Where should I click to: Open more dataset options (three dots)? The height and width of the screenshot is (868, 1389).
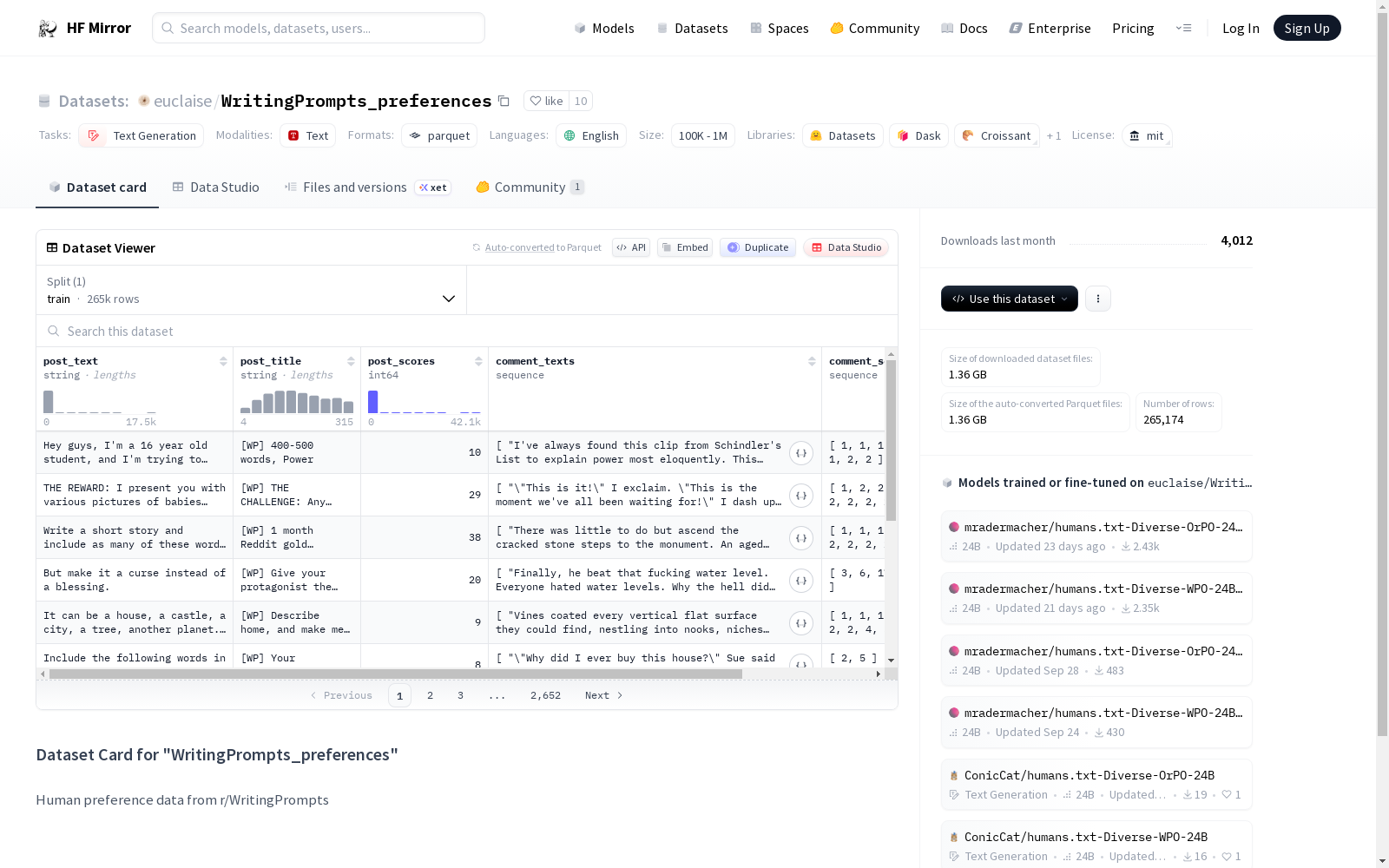tap(1098, 299)
